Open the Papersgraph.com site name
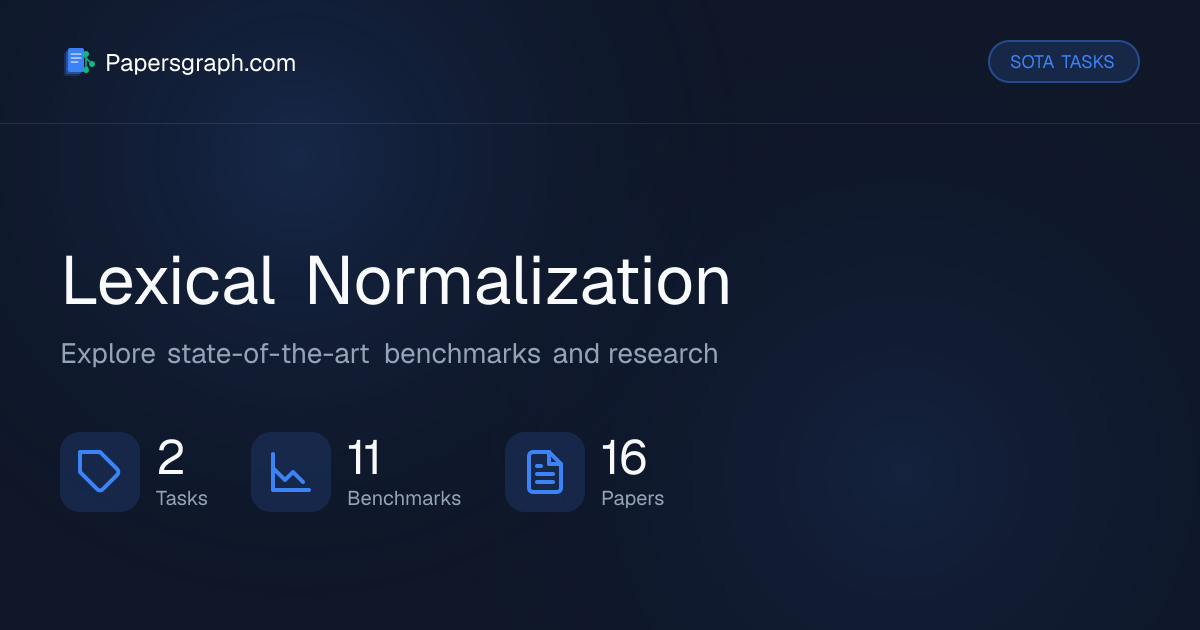Viewport: 1200px width, 630px height. [x=200, y=63]
